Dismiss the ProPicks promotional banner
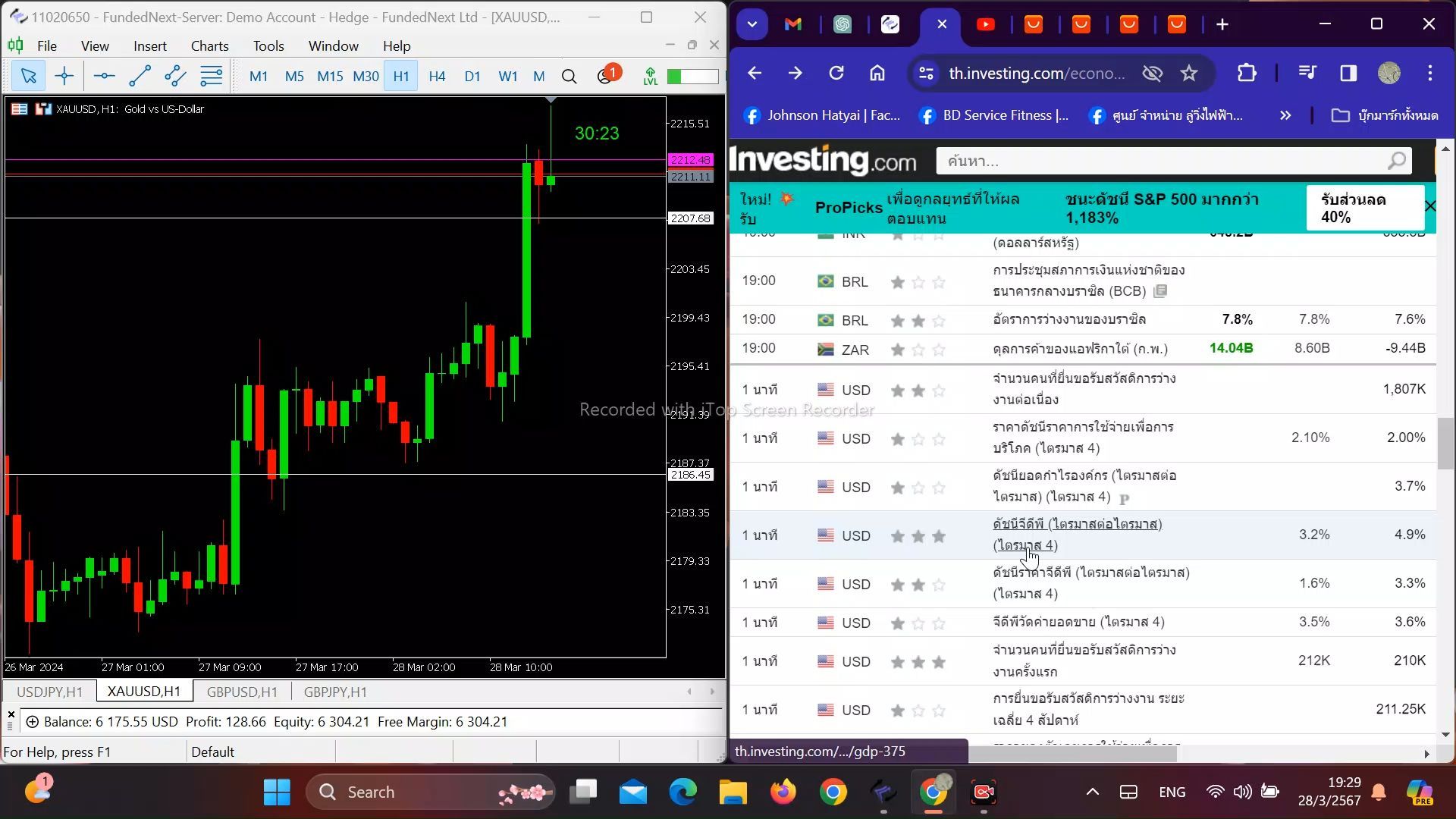The width and height of the screenshot is (1456, 819). [1430, 206]
